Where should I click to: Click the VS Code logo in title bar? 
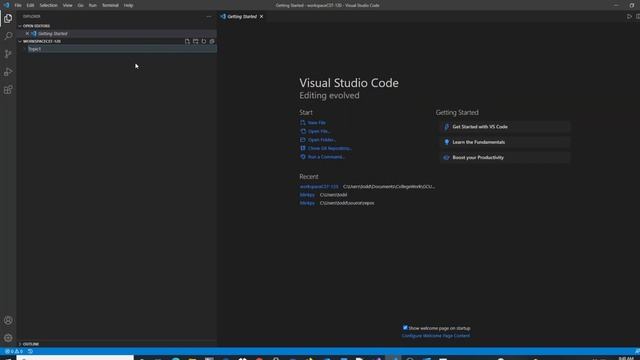[6, 5]
